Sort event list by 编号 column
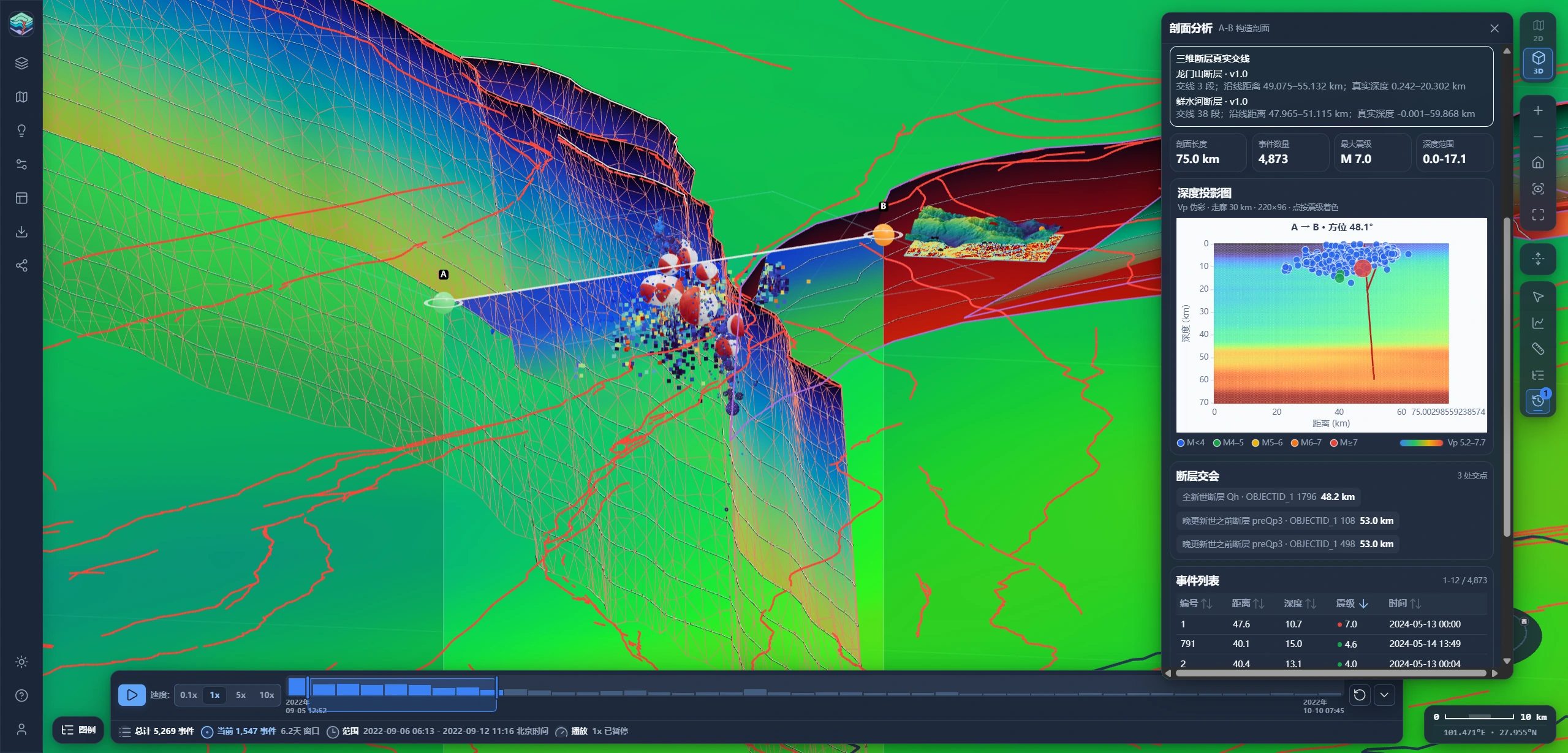Screen dimensions: 1568x753 (1195, 604)
